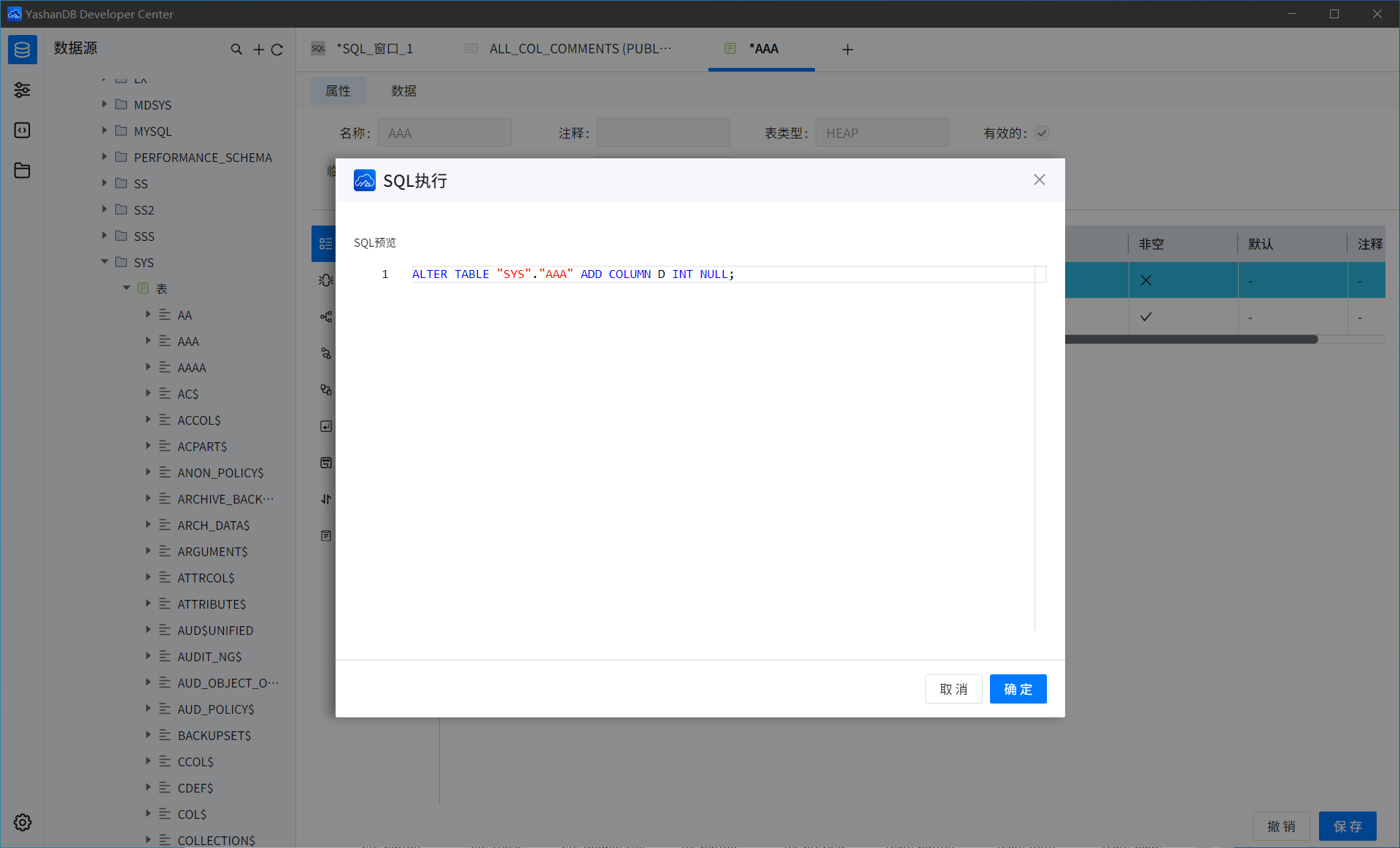Viewport: 1400px width, 848px height.
Task: Expand the MYSQL schema node
Action: click(104, 131)
